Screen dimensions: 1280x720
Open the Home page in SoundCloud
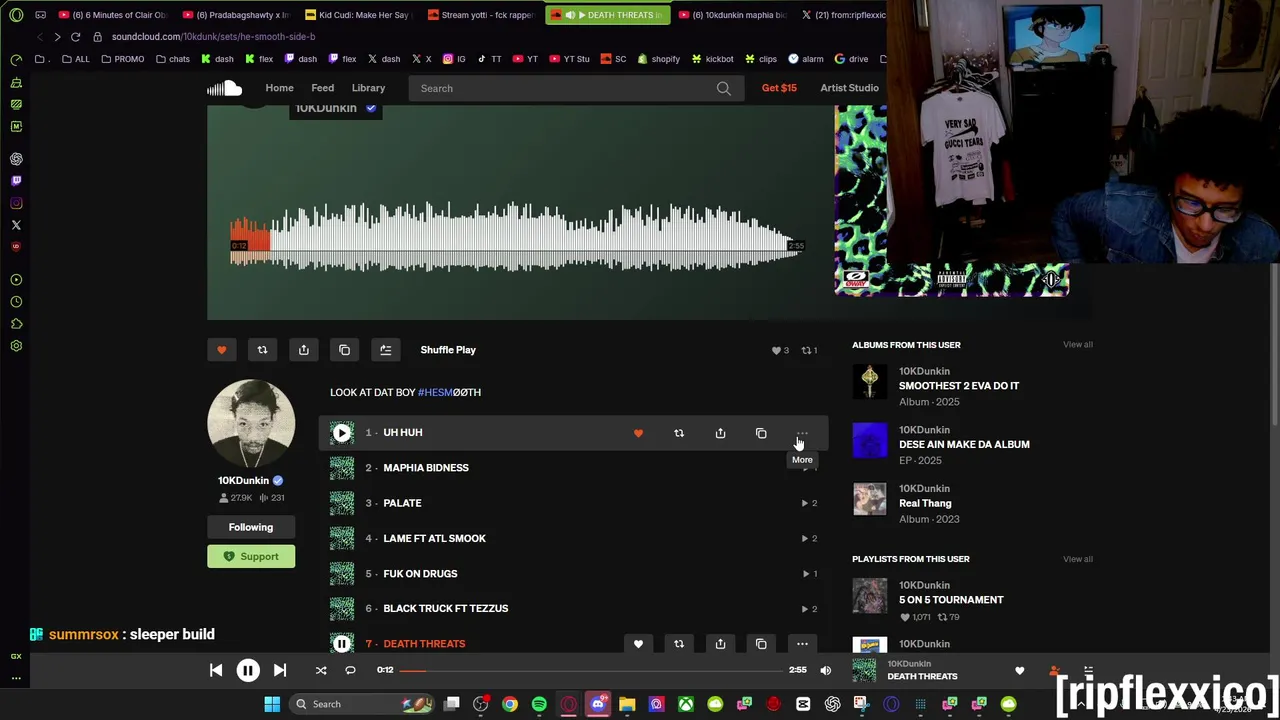pyautogui.click(x=279, y=88)
